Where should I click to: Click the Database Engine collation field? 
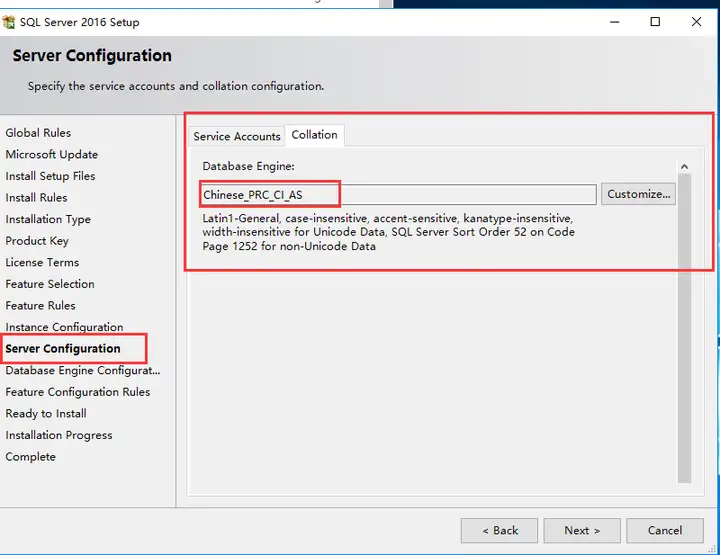pyautogui.click(x=398, y=195)
